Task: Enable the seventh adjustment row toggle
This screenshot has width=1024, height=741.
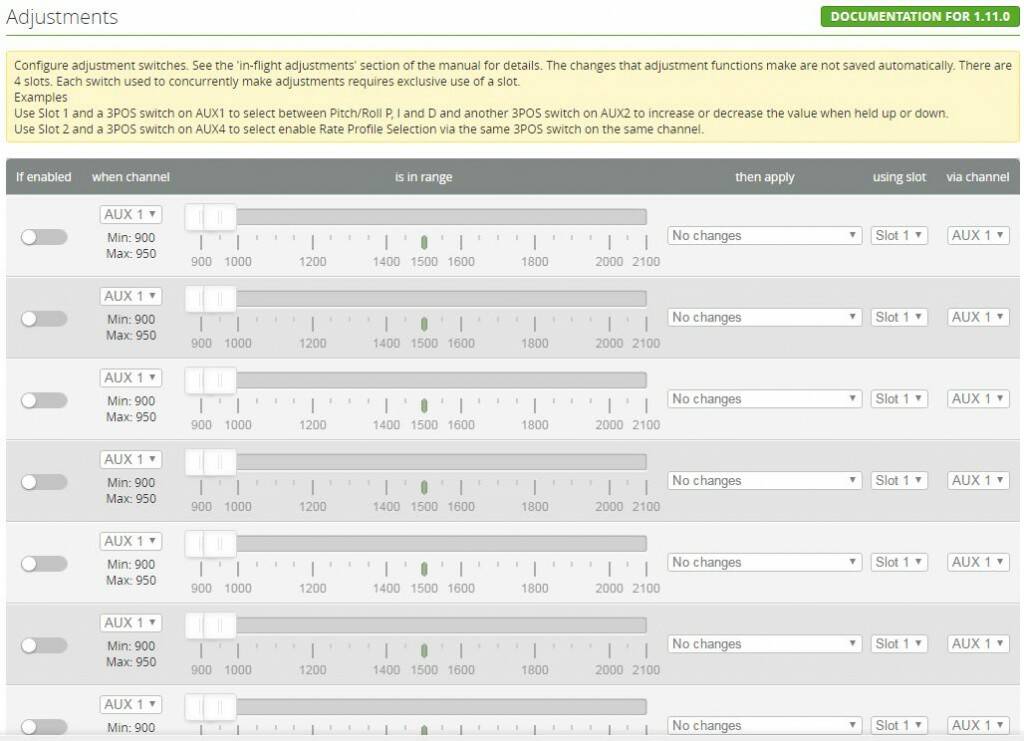Action: 44,727
